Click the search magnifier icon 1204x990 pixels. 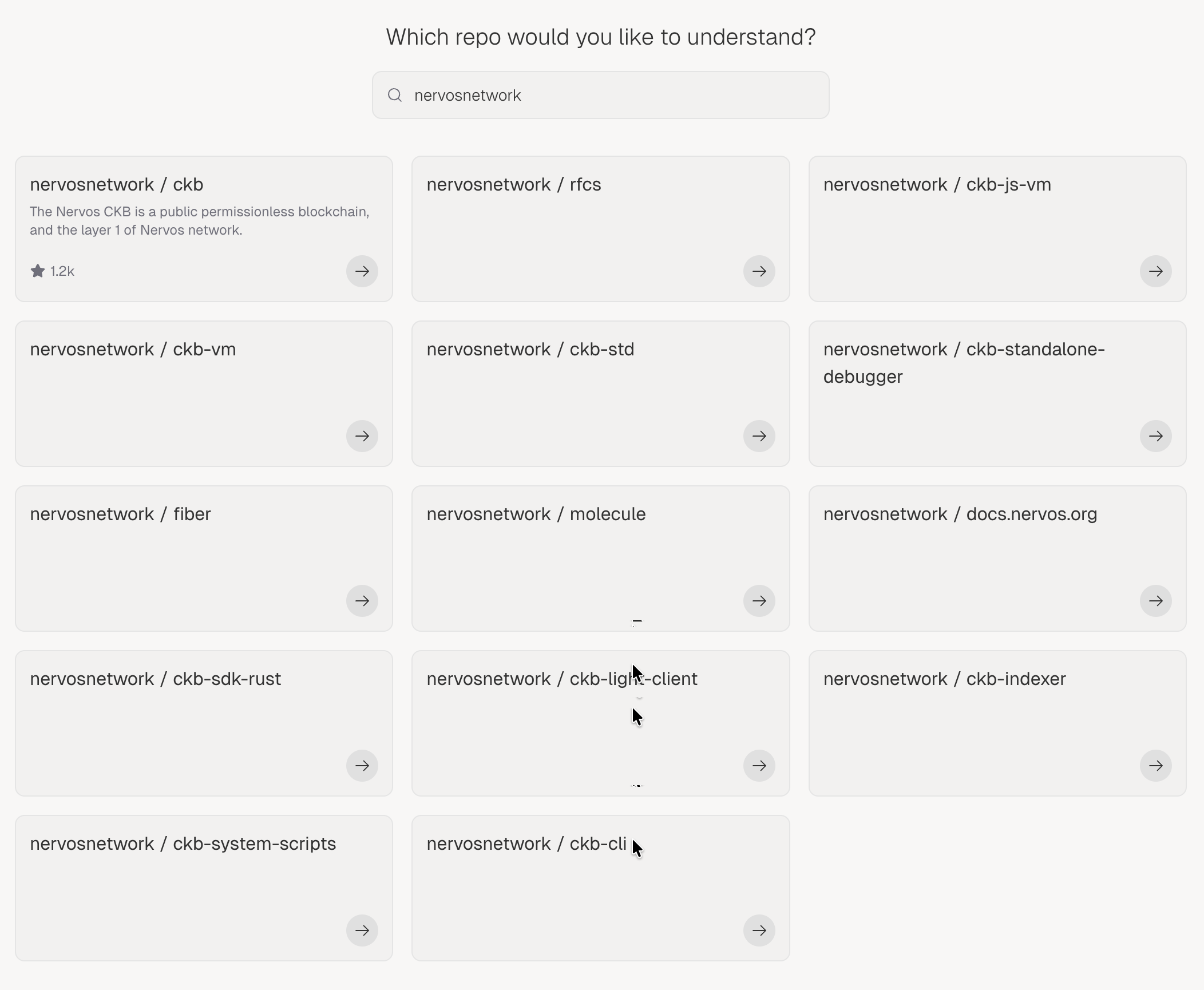click(x=395, y=95)
